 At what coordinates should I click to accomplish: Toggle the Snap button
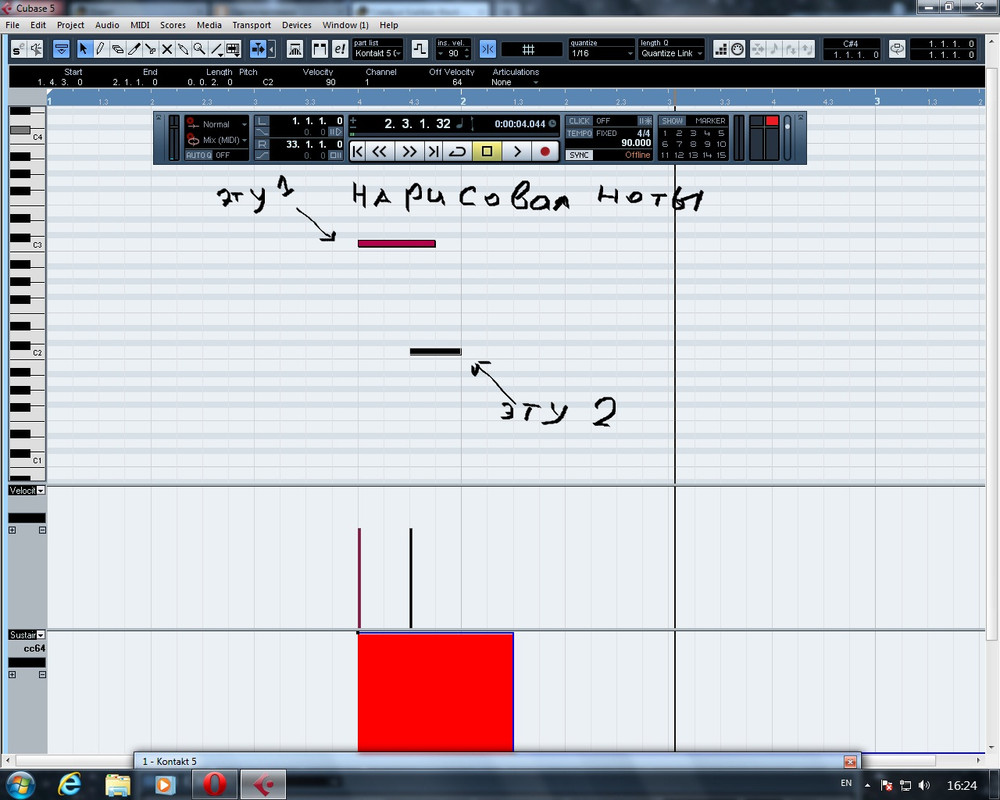click(487, 49)
